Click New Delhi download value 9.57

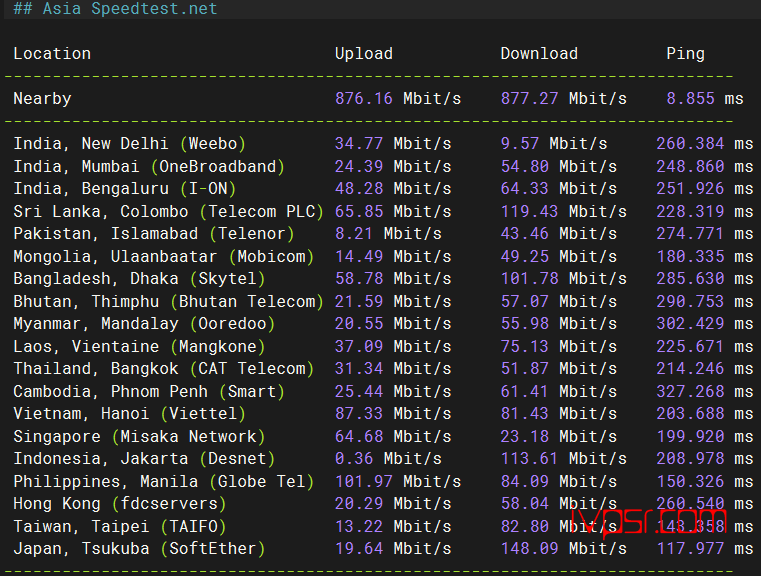pos(520,144)
